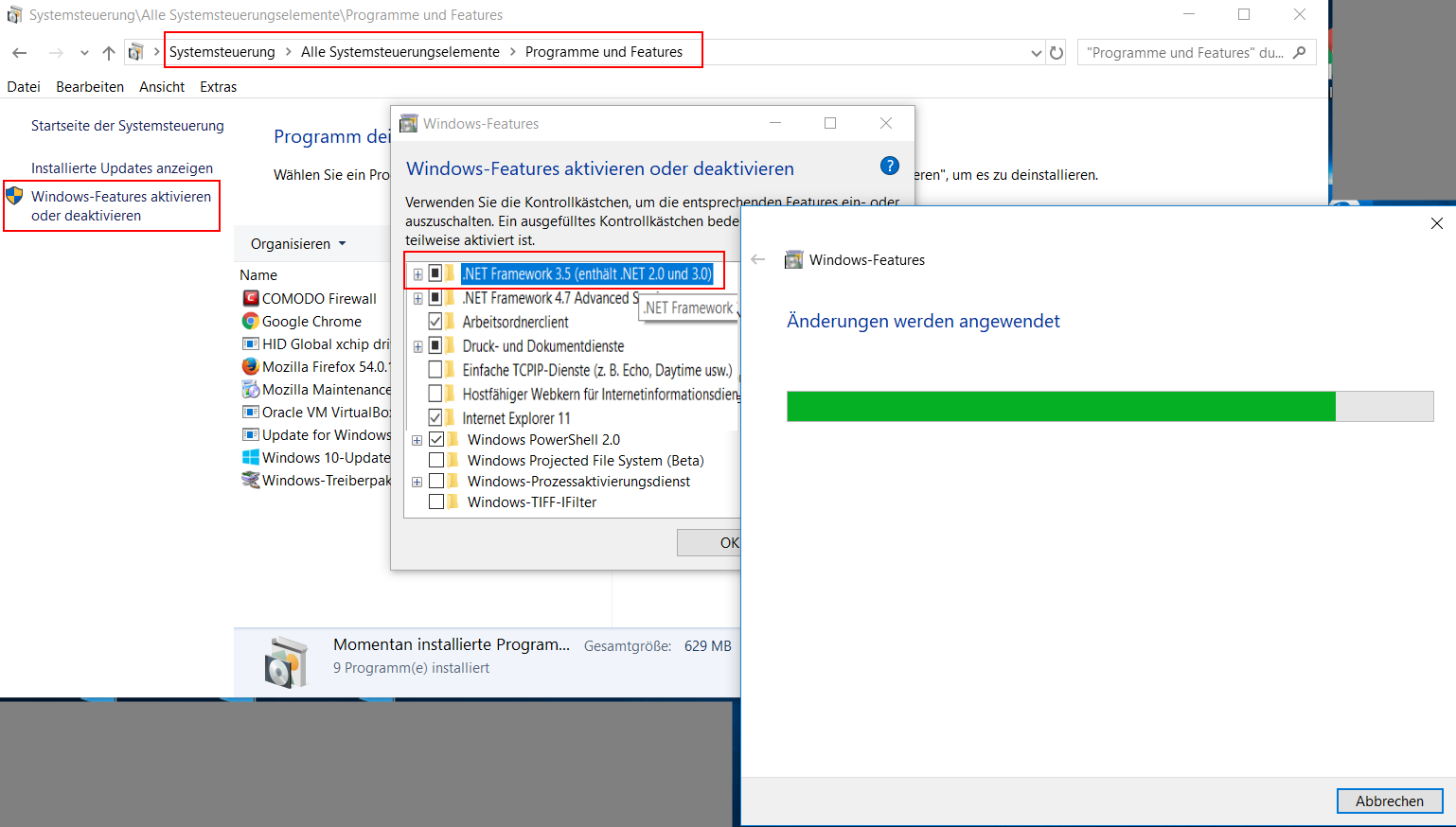Expand Druck- und Dokumentdienste node
Image resolution: width=1456 pixels, height=827 pixels.
tap(417, 346)
